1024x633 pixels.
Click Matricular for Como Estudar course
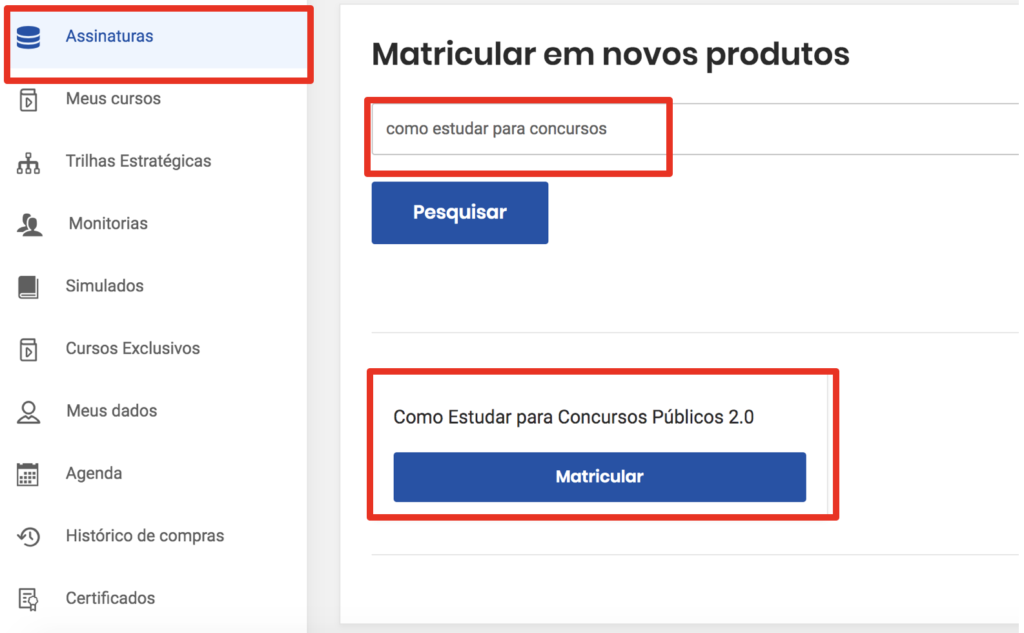click(600, 477)
